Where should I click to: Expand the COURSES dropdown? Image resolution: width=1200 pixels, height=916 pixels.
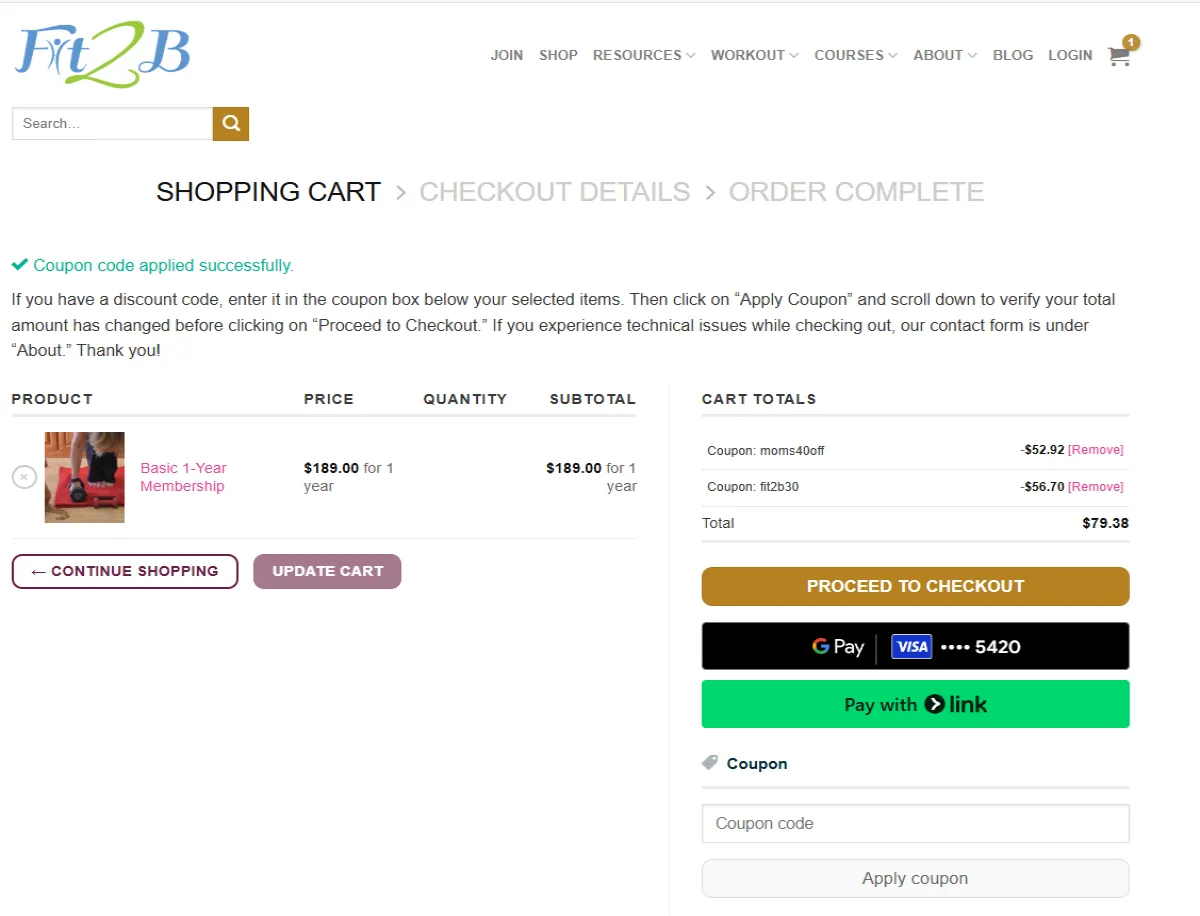(x=849, y=55)
